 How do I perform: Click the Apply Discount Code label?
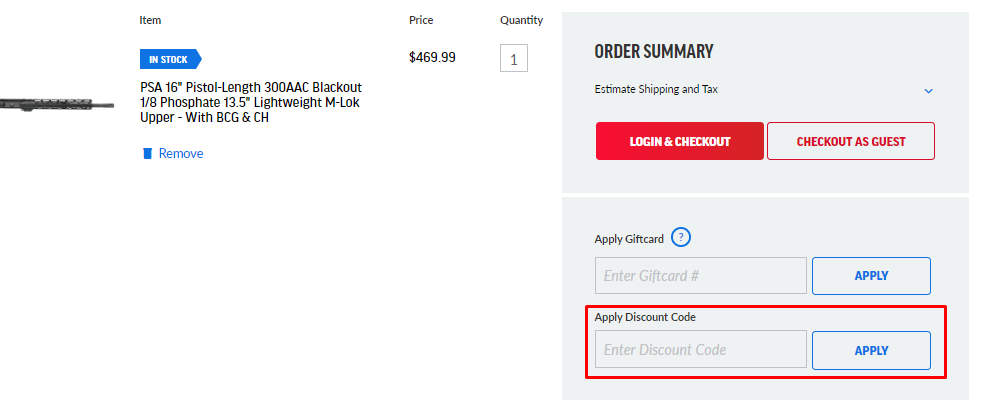pyautogui.click(x=645, y=317)
